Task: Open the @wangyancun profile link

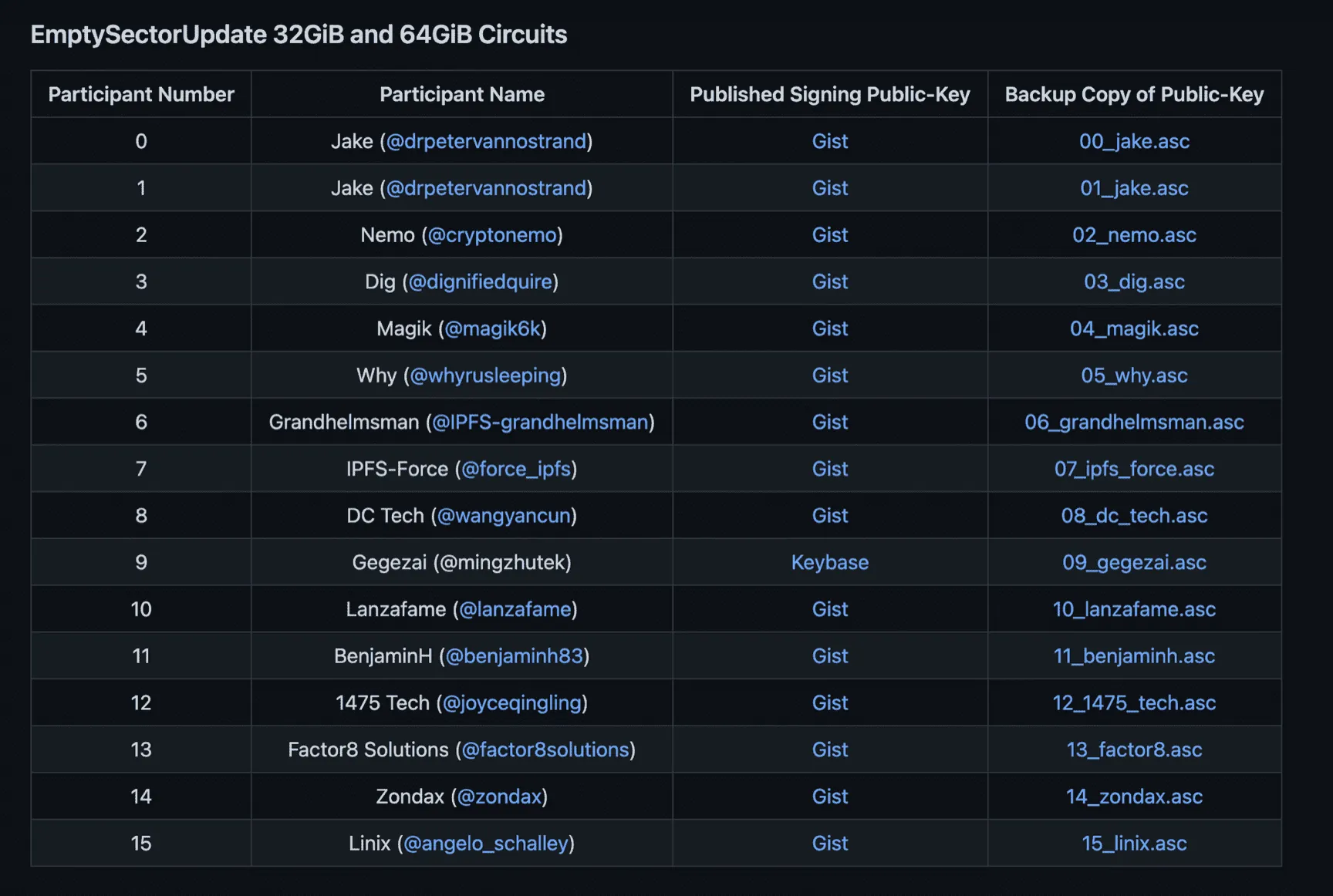Action: click(504, 516)
